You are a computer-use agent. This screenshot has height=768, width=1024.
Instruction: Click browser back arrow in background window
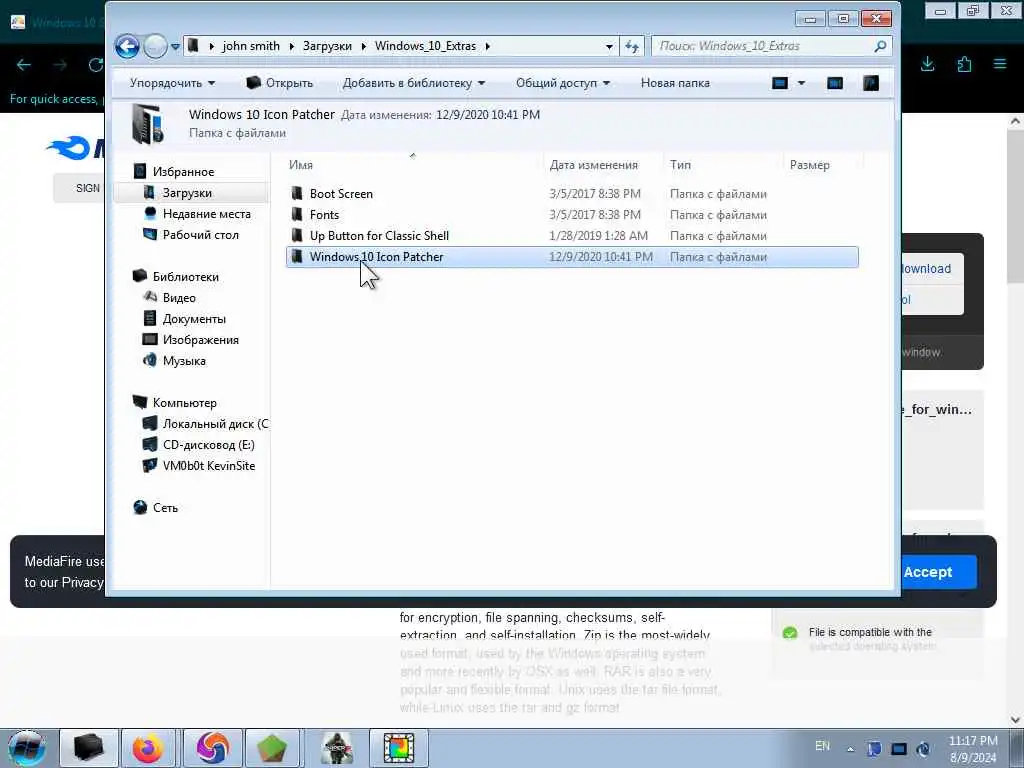[x=24, y=65]
